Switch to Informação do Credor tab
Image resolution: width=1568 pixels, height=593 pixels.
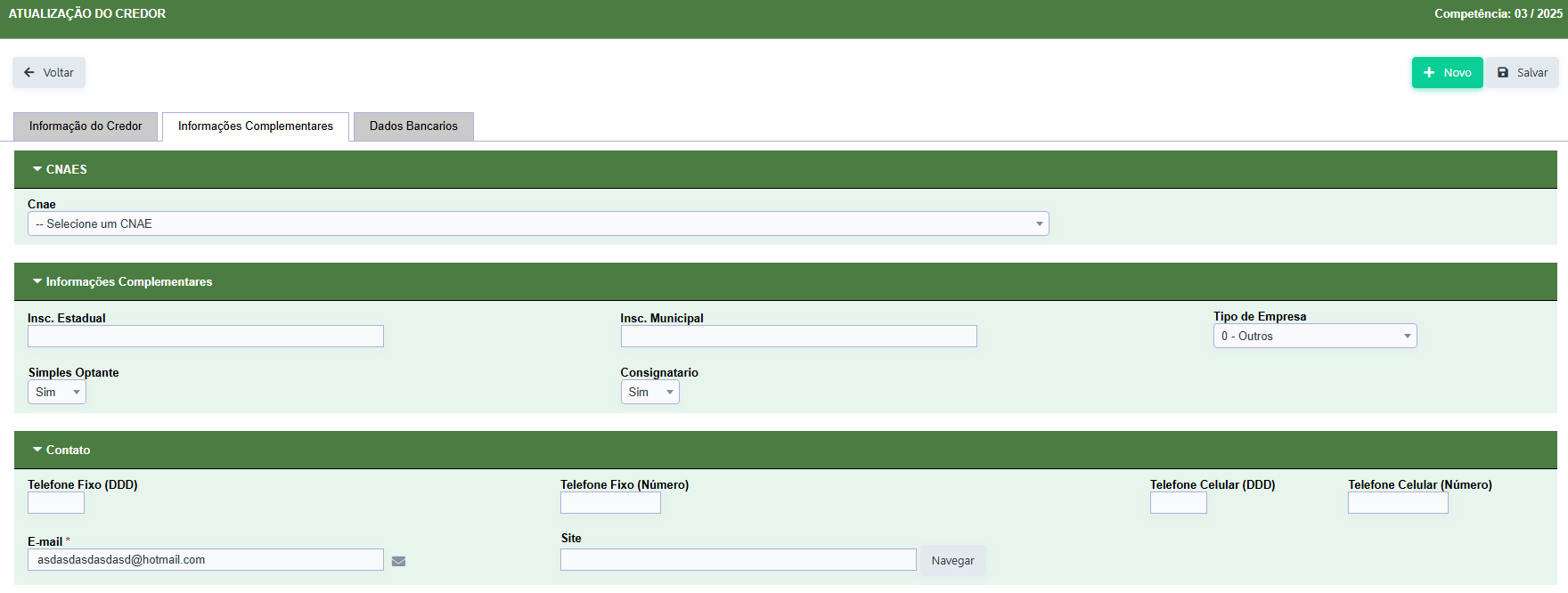[86, 126]
